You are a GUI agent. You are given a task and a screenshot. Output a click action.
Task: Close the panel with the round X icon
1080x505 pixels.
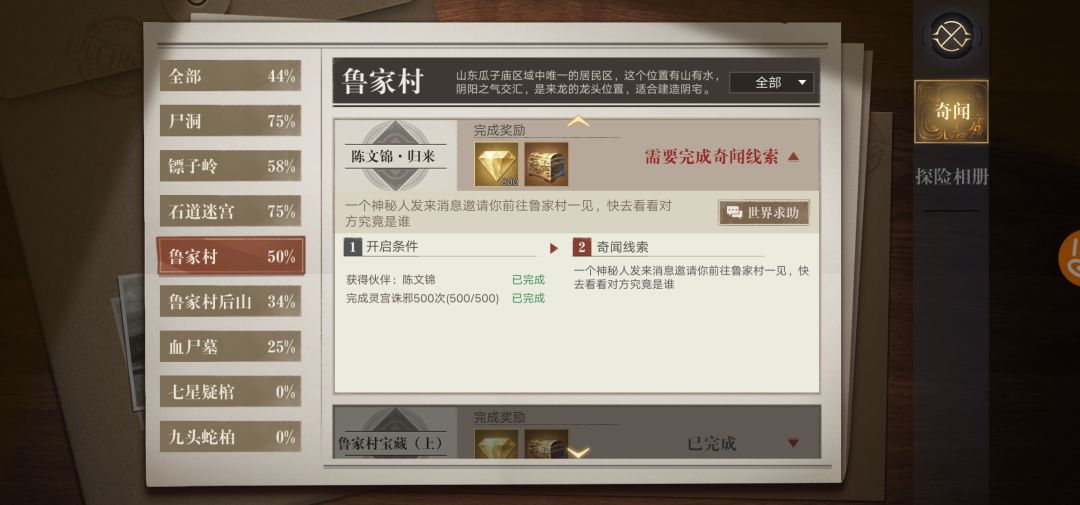pos(952,36)
